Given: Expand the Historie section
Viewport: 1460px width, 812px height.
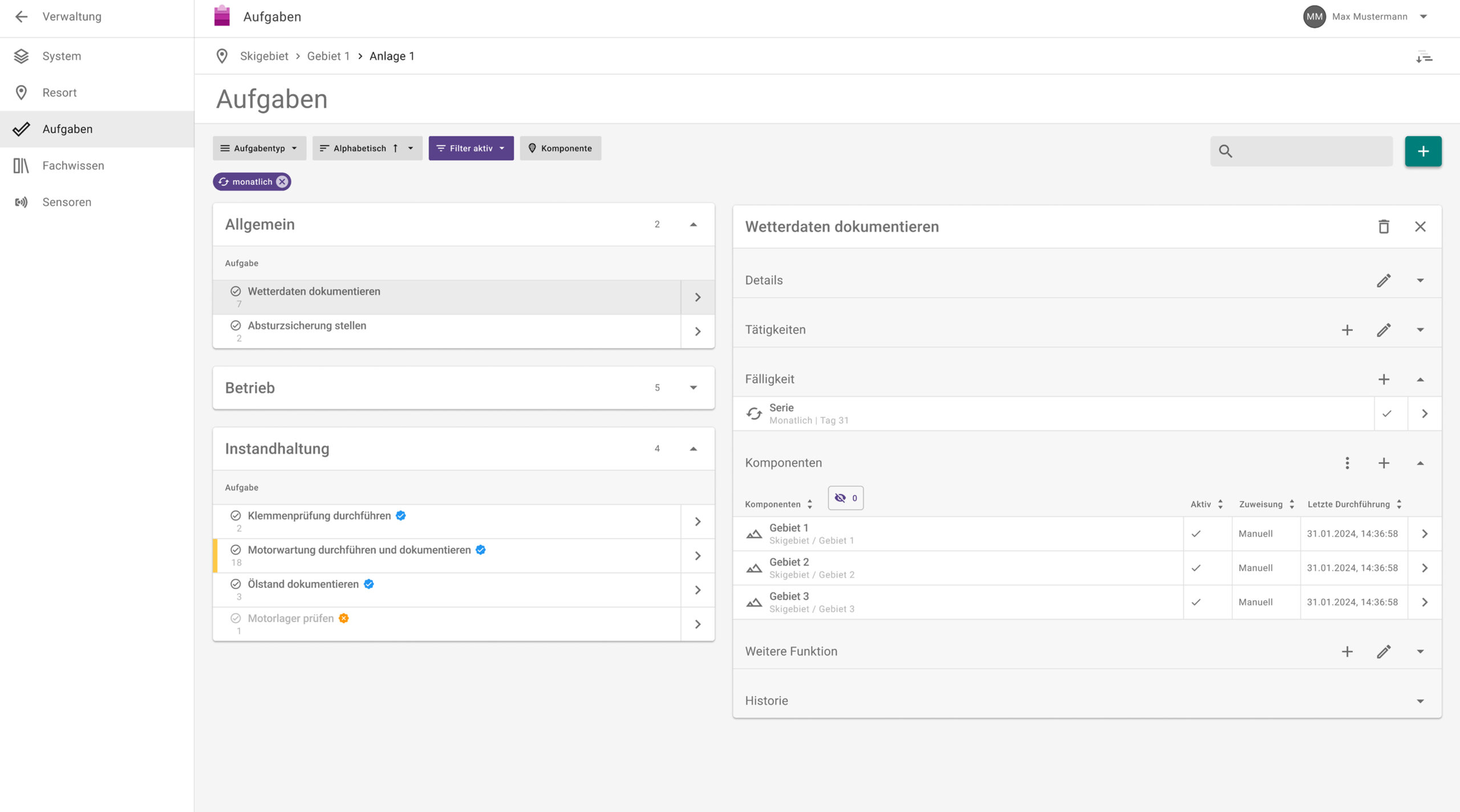Looking at the screenshot, I should click(1420, 701).
